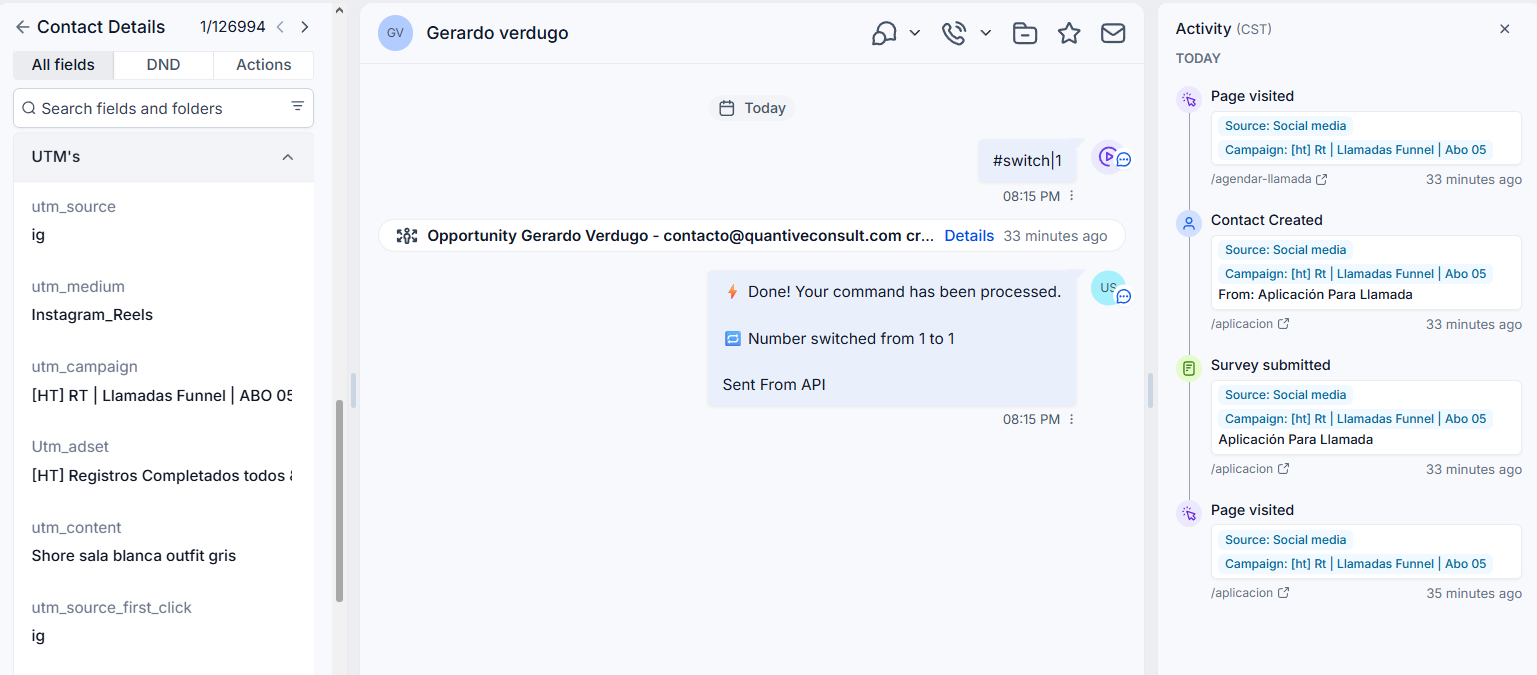
Task: Click the envelope mail icon
Action: 1113,33
